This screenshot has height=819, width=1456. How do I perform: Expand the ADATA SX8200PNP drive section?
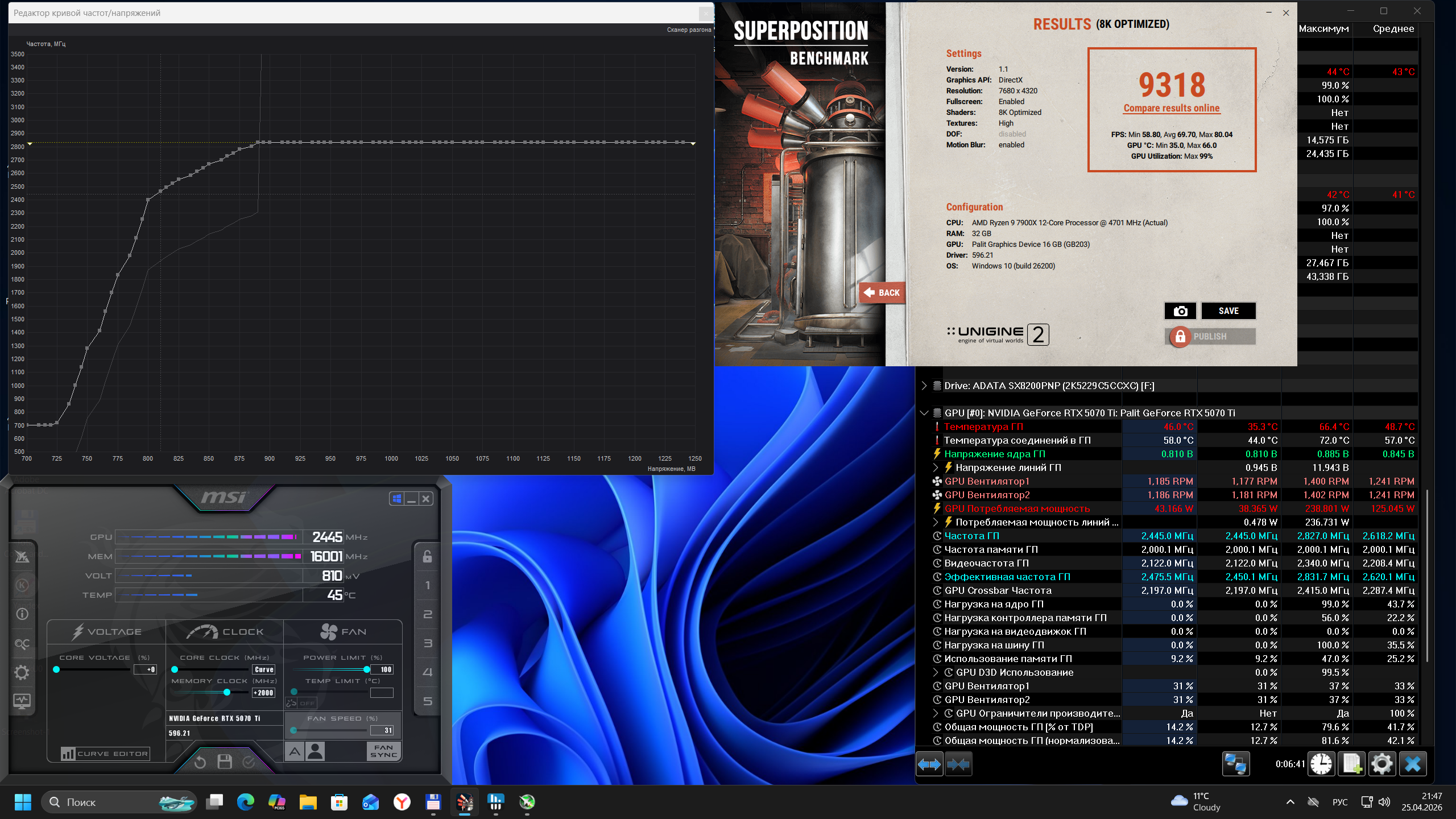(x=924, y=386)
